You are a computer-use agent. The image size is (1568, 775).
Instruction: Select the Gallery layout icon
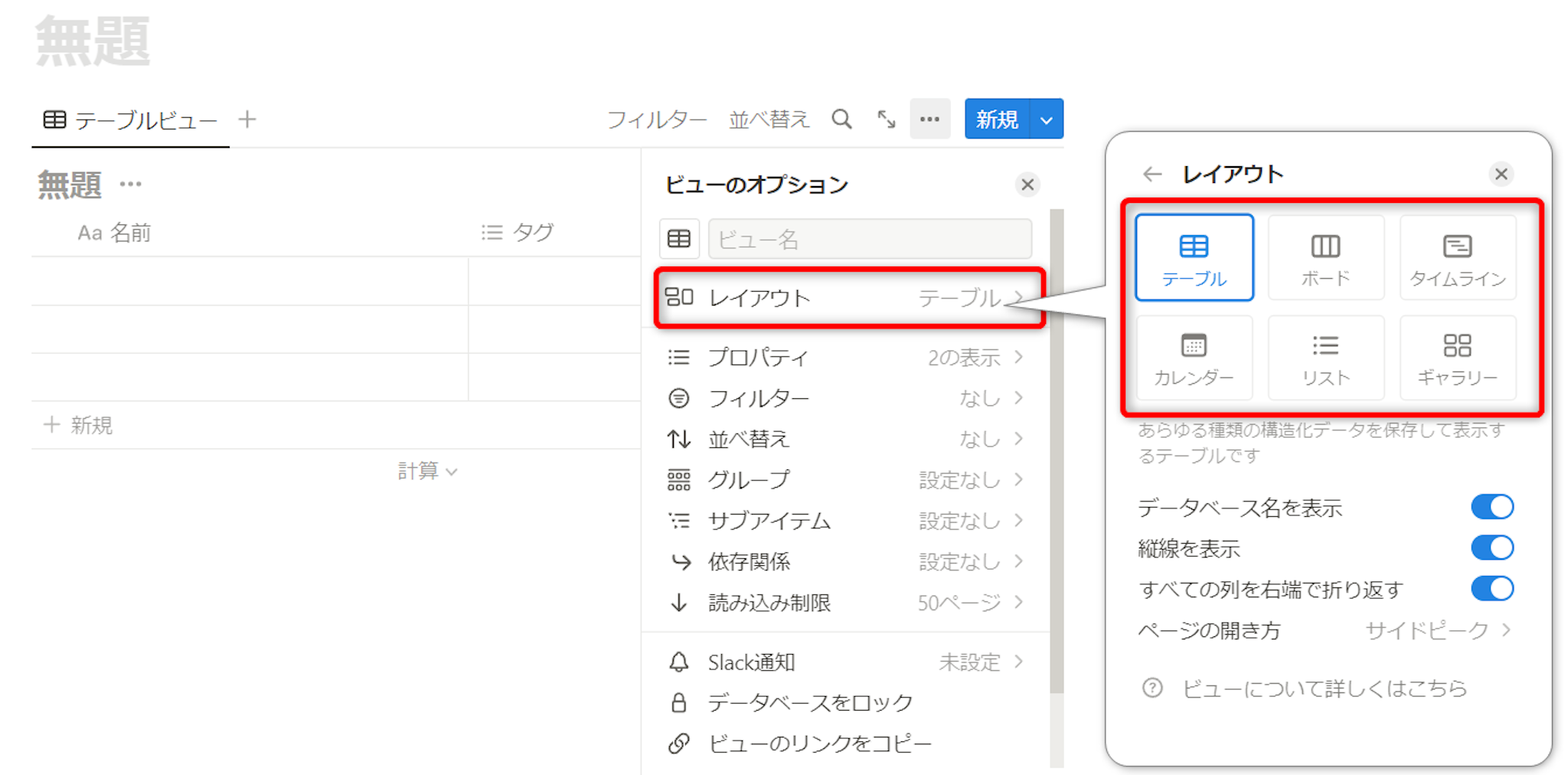[x=1457, y=357]
